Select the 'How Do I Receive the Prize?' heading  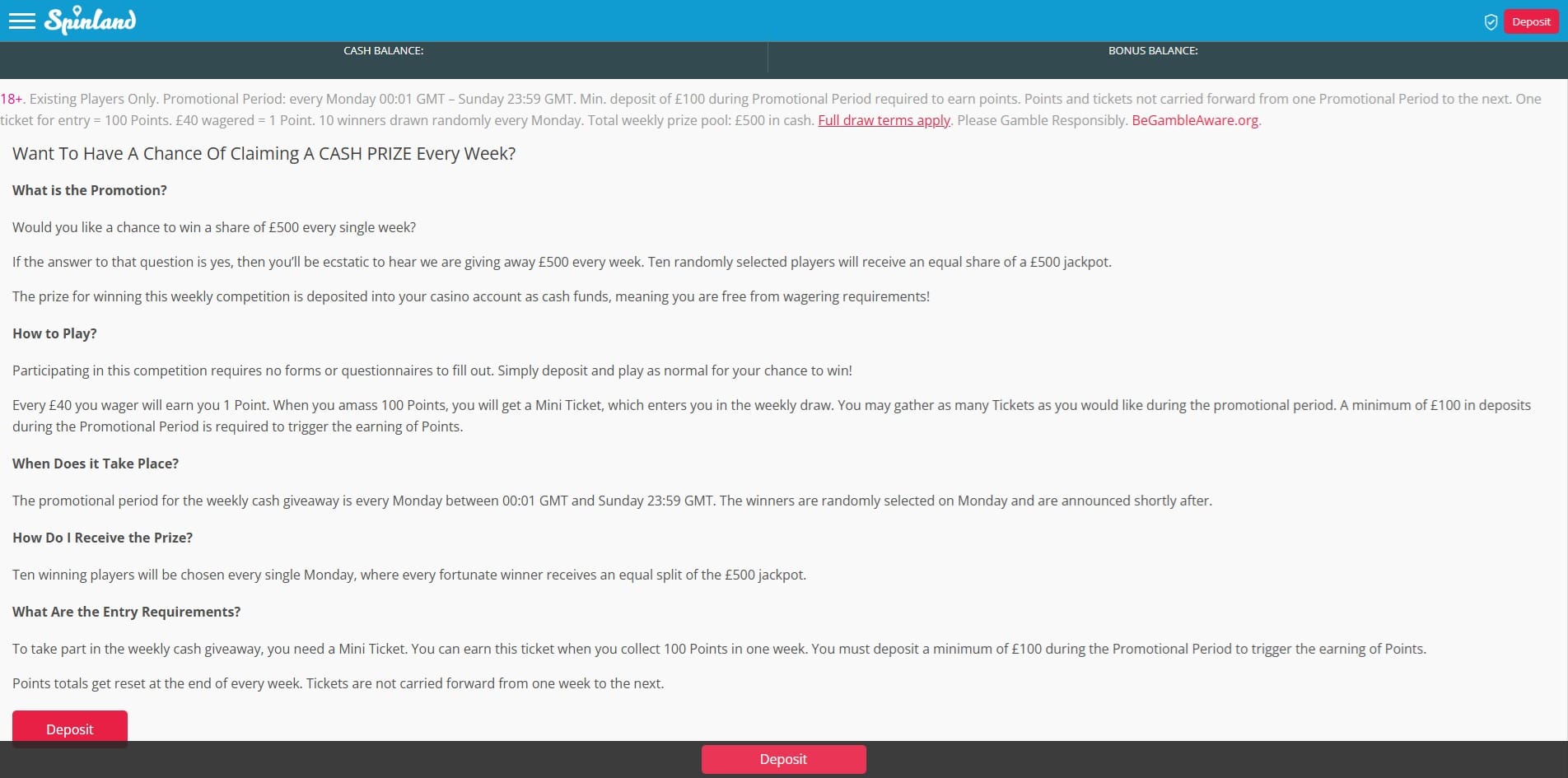coord(102,538)
